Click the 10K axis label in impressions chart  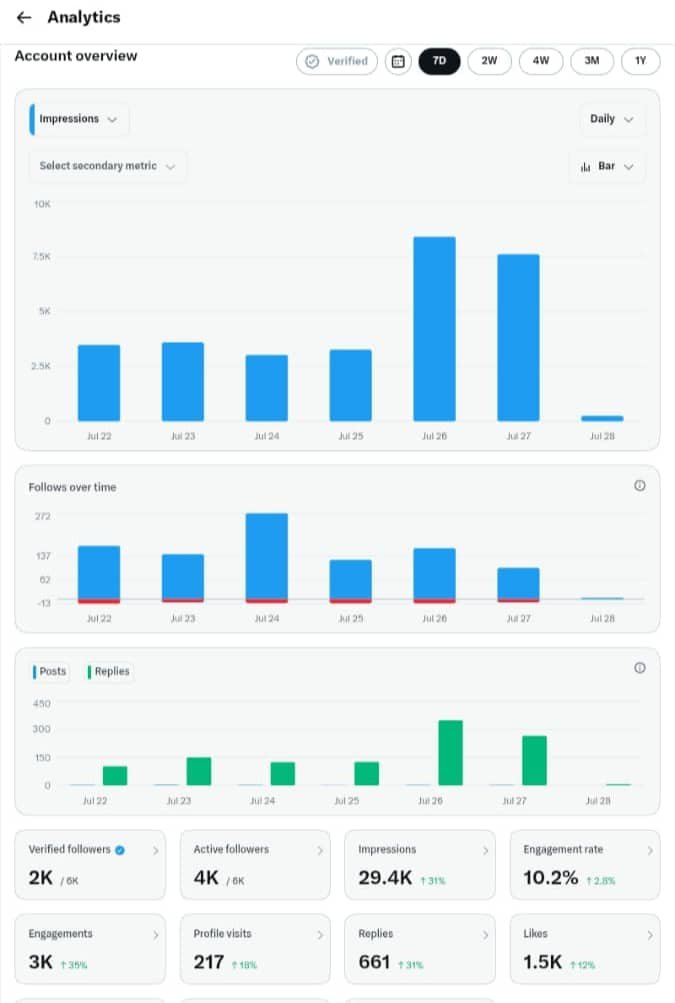42,204
